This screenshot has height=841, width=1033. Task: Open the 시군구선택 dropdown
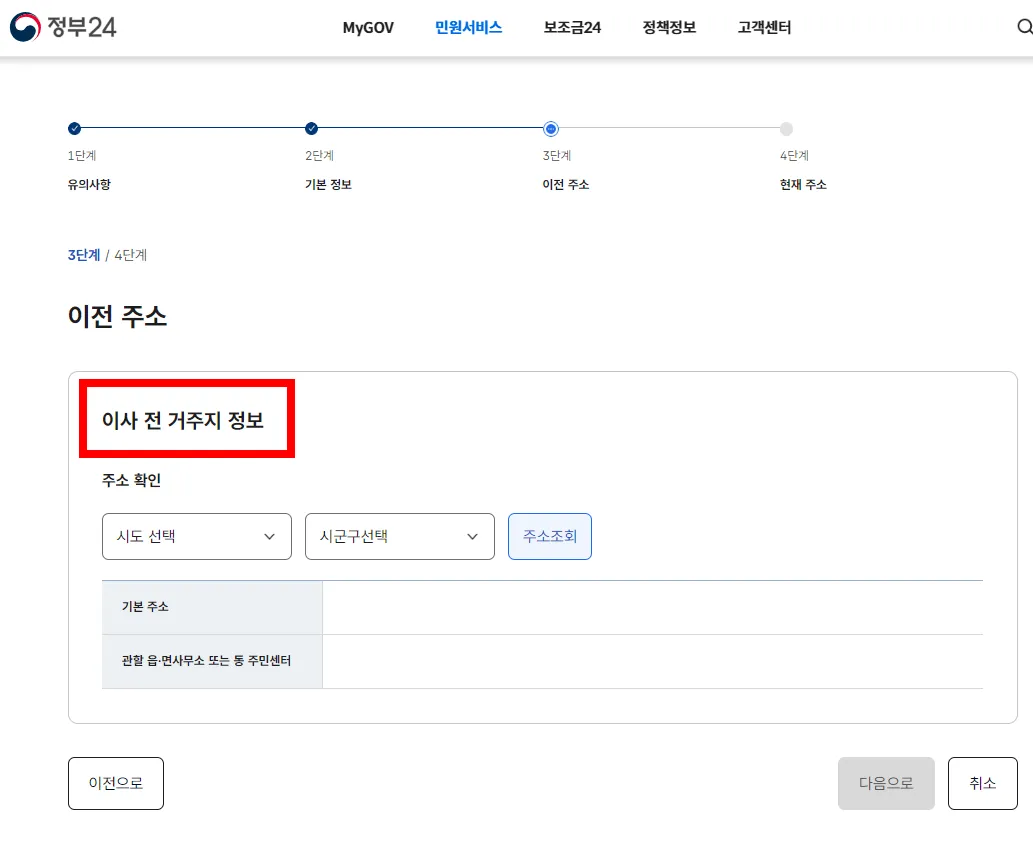click(399, 536)
